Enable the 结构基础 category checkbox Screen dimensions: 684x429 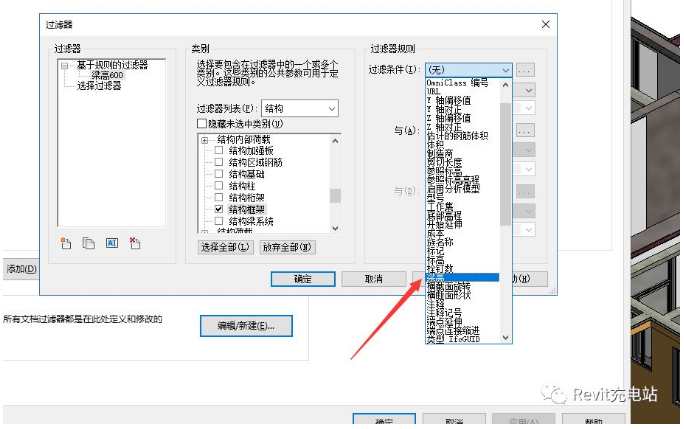[x=219, y=175]
